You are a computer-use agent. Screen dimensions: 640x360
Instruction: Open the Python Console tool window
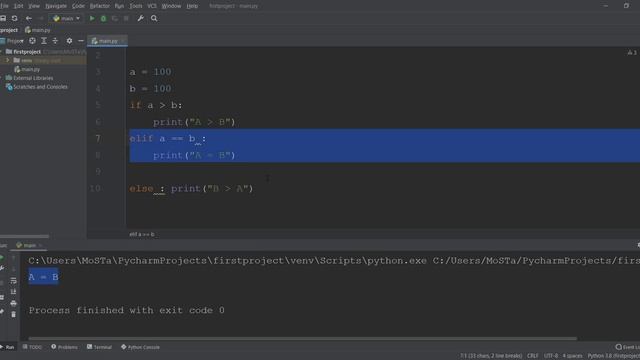140,347
